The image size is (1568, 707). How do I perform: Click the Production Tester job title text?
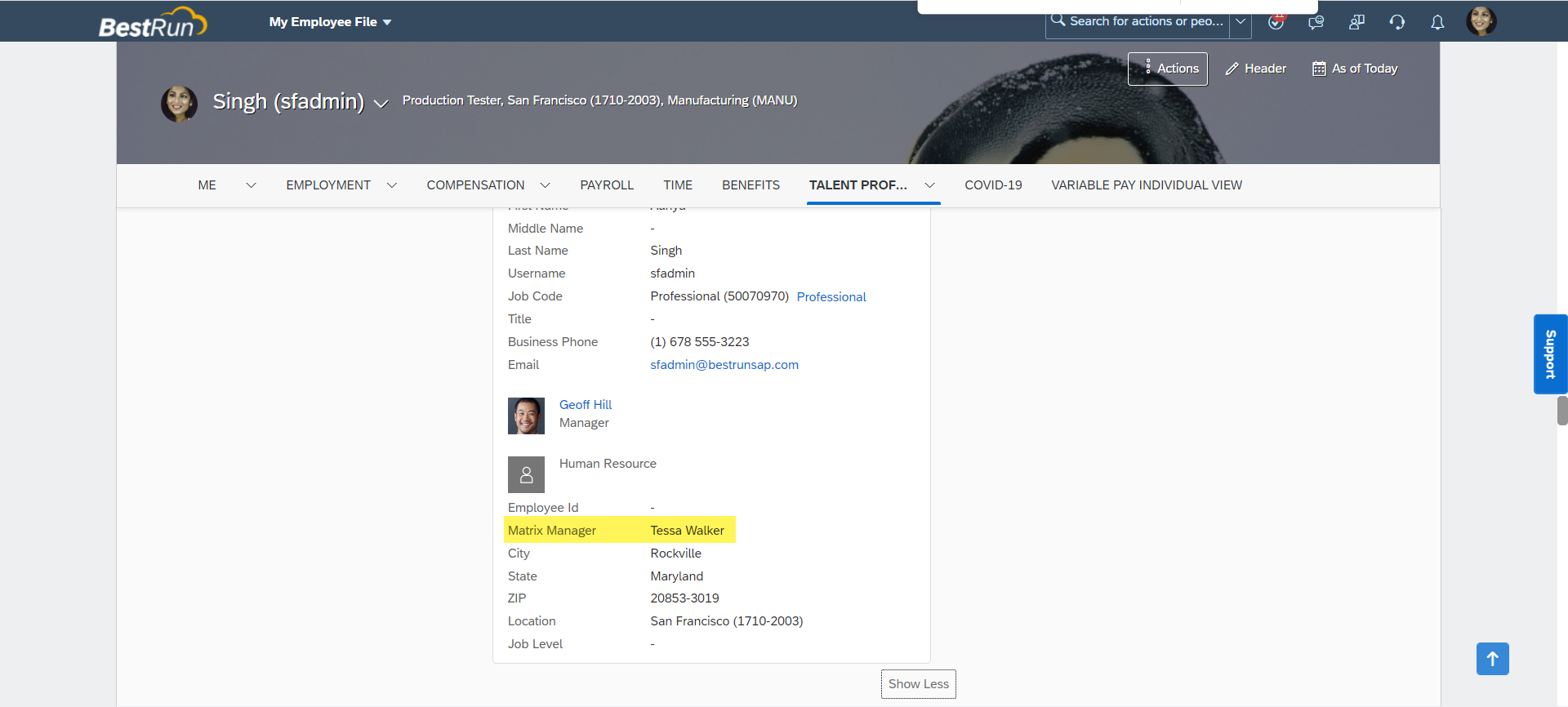click(x=452, y=100)
